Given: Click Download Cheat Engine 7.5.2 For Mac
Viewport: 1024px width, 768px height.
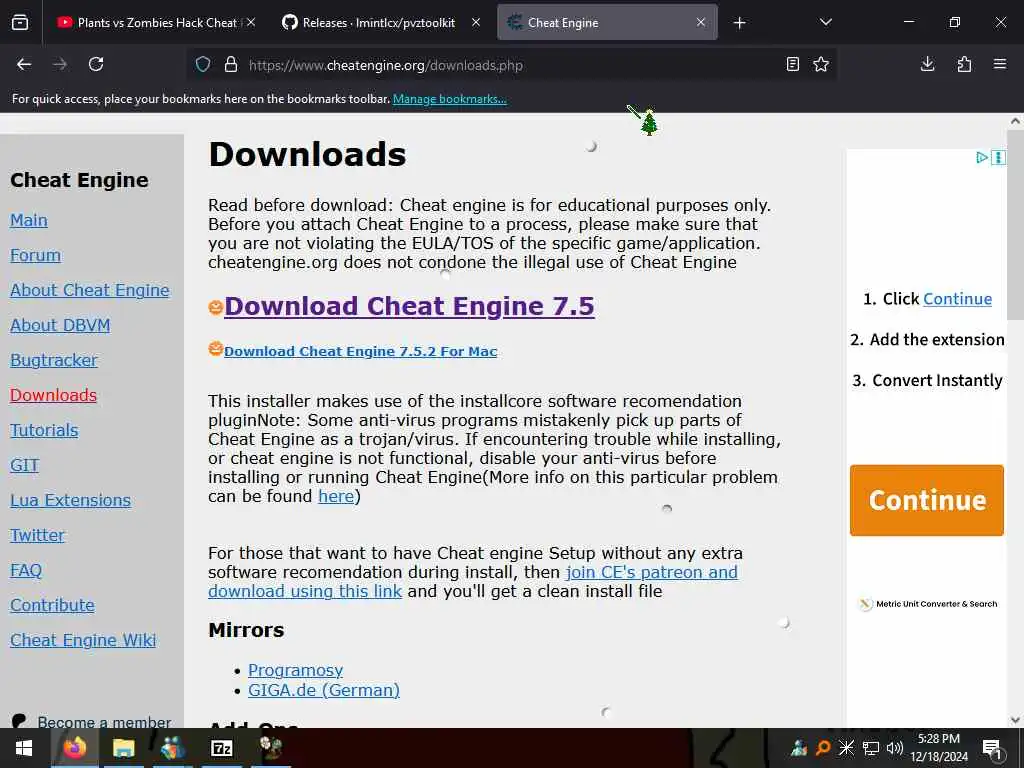Looking at the screenshot, I should [x=360, y=351].
